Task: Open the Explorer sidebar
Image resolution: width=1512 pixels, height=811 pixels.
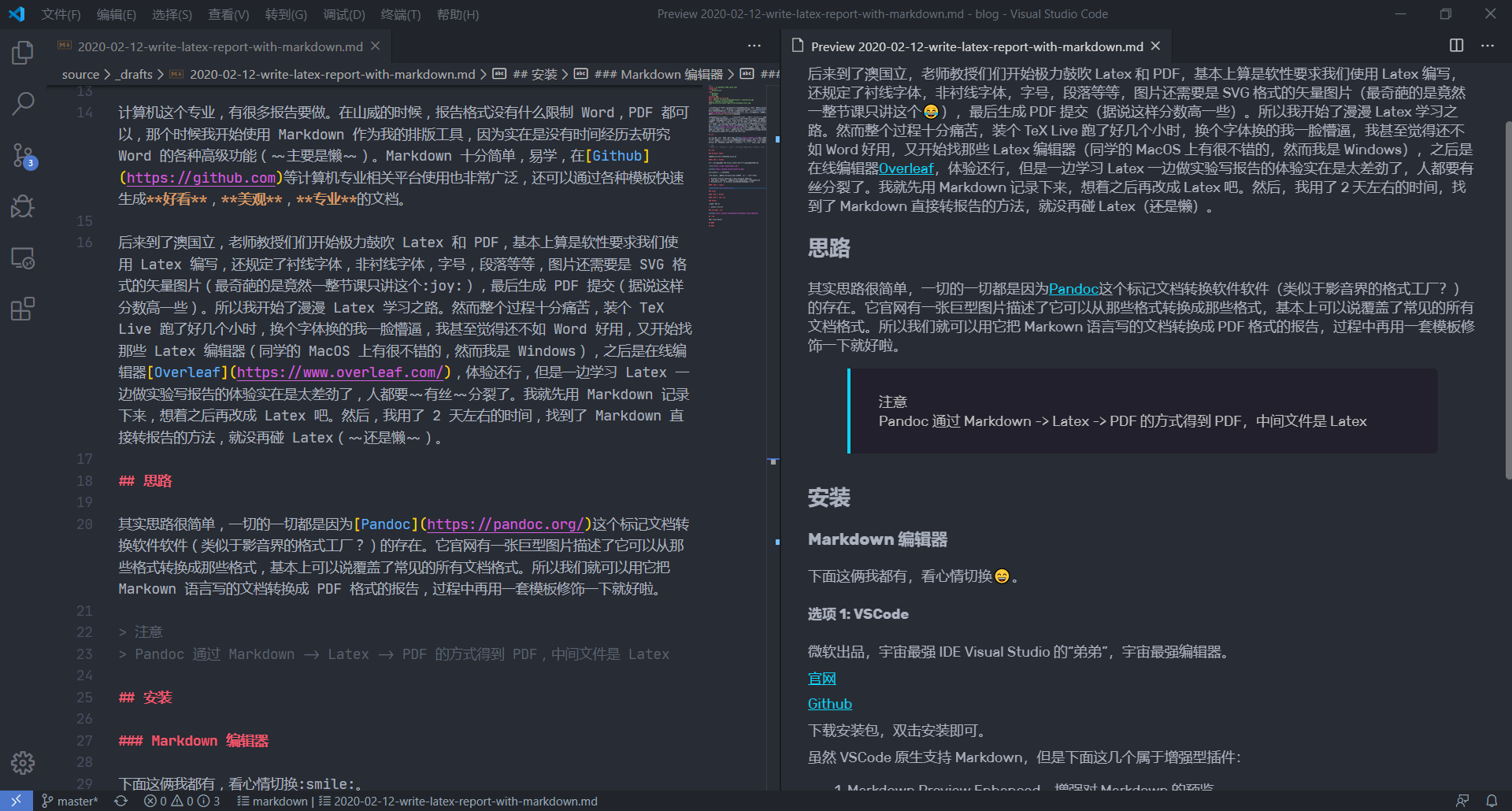Action: 22,52
